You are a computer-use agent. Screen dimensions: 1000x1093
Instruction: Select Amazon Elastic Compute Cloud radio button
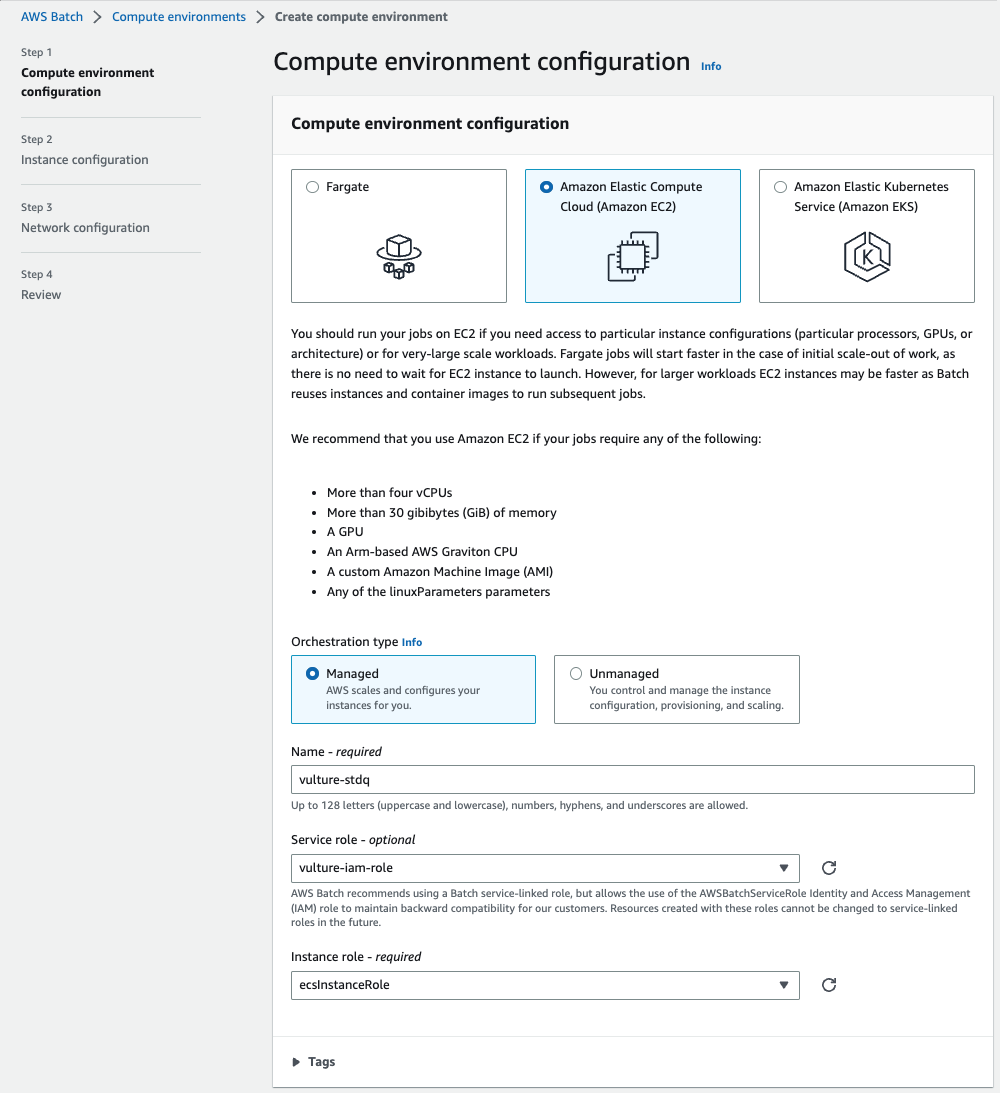(x=546, y=187)
